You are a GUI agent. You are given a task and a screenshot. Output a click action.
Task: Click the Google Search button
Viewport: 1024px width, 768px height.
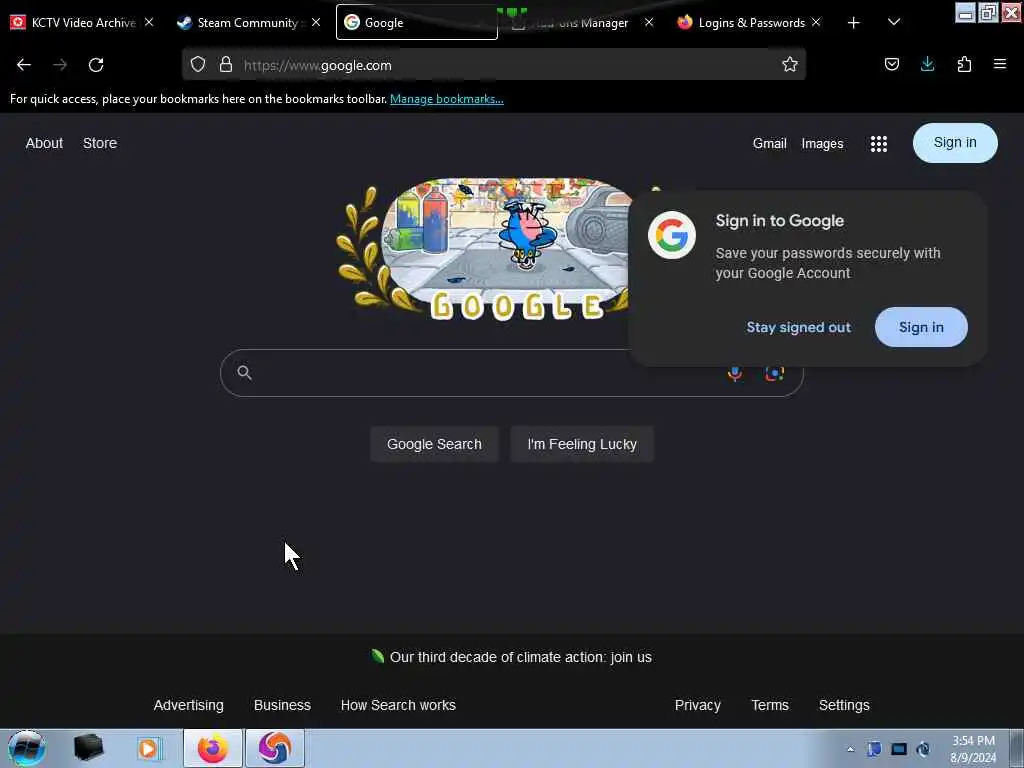coord(434,444)
